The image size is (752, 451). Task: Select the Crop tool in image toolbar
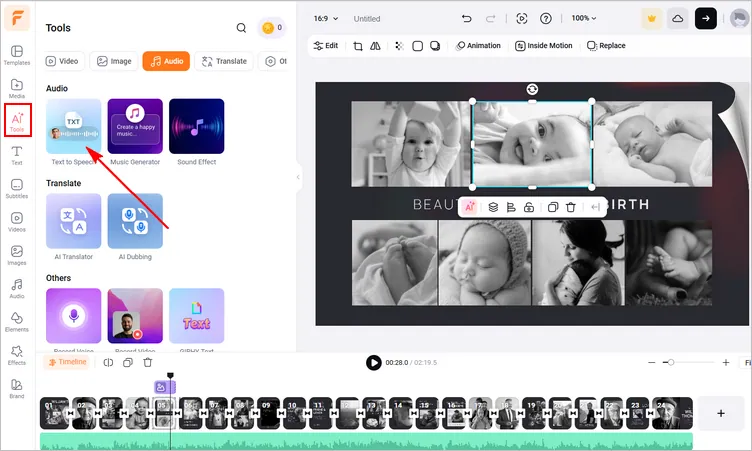[x=358, y=46]
